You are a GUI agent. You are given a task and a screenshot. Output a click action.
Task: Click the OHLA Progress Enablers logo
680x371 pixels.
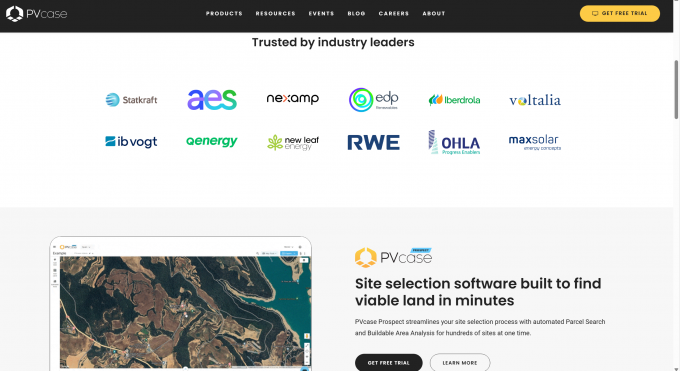454,142
